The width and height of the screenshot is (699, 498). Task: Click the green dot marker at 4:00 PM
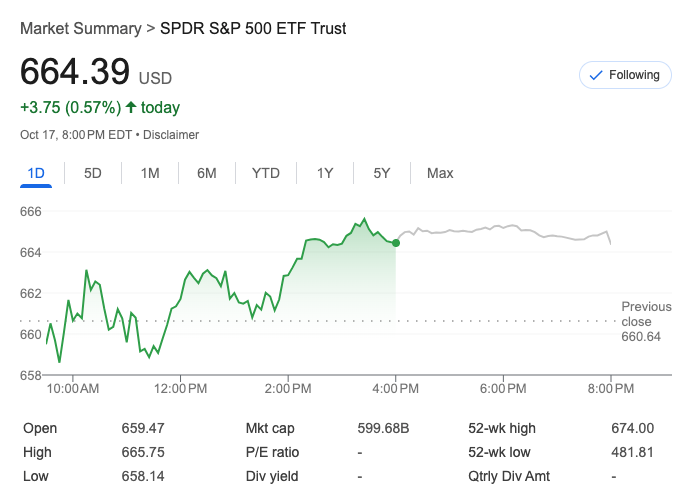(x=397, y=242)
